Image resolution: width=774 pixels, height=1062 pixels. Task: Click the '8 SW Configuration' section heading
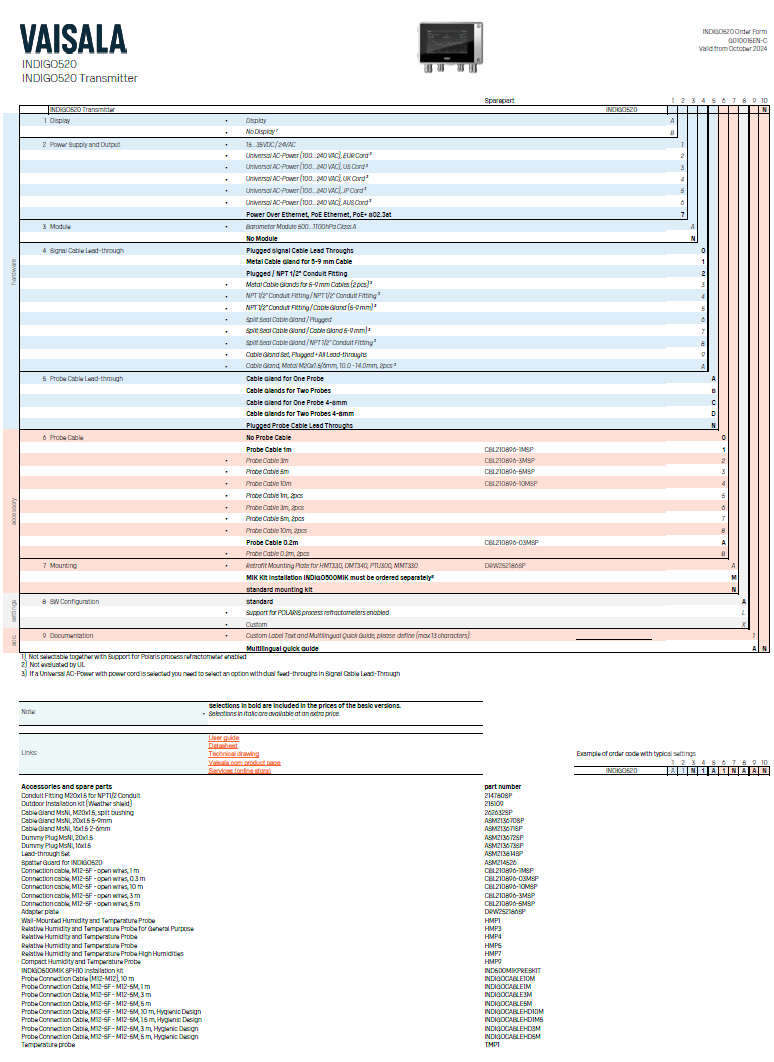coord(70,601)
